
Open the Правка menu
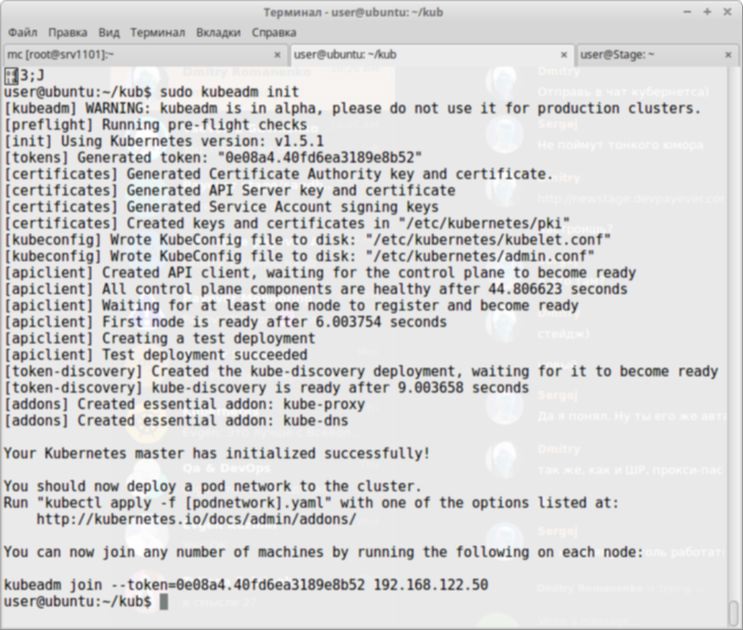pyautogui.click(x=68, y=32)
